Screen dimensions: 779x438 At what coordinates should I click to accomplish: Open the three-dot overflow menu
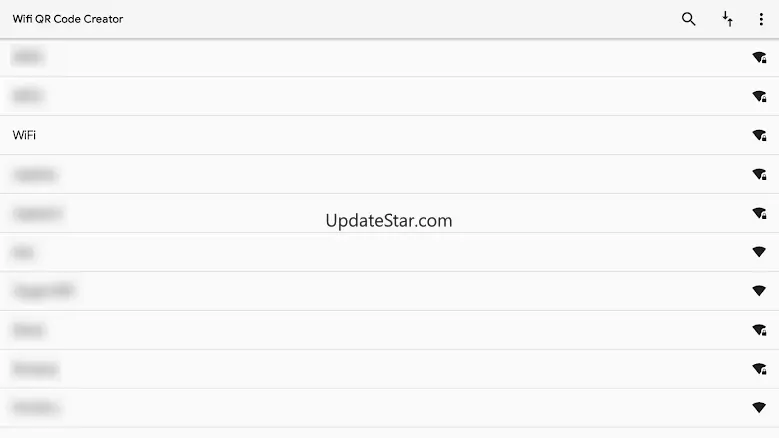coord(761,19)
